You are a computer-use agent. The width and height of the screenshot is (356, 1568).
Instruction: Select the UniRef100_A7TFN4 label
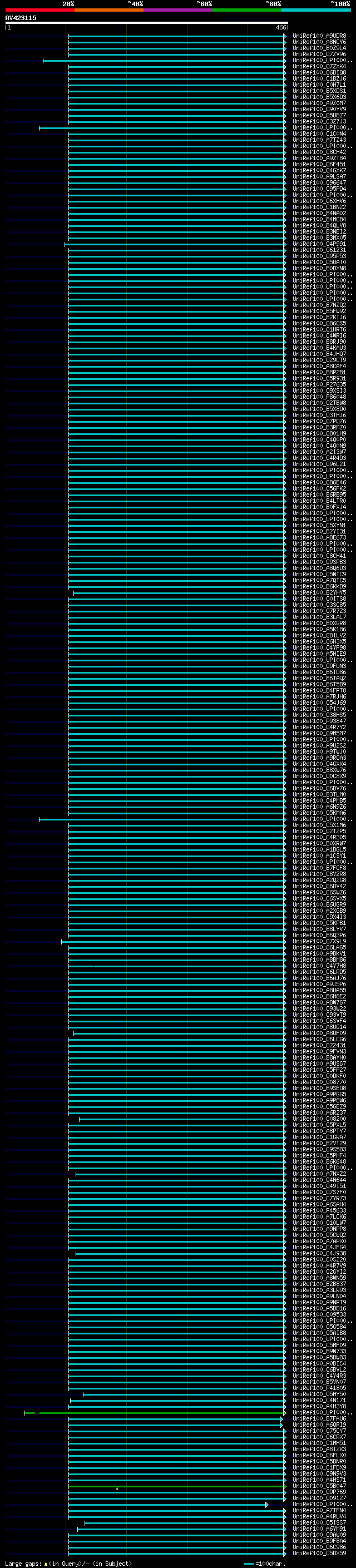(x=319, y=1511)
